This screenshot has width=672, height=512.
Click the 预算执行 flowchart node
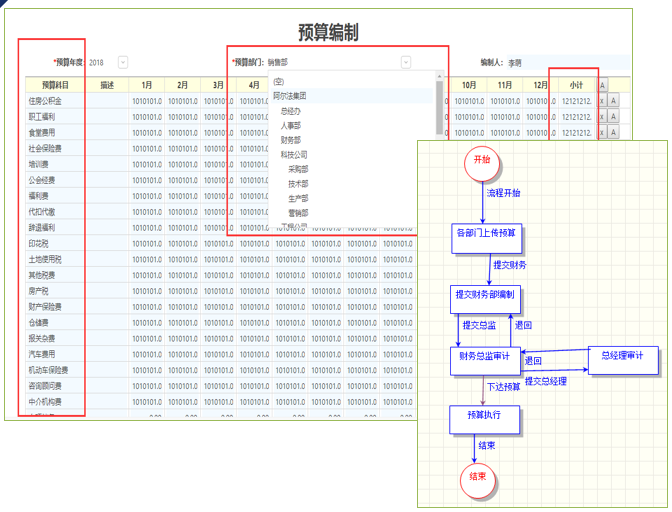click(484, 419)
